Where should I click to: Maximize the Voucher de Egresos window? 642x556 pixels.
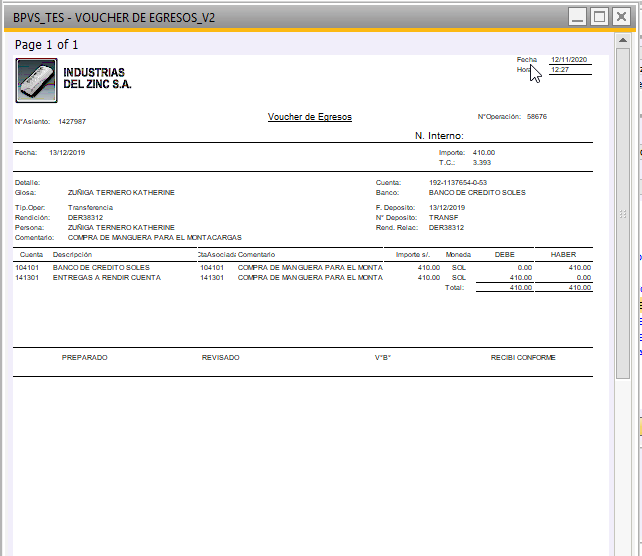[599, 17]
